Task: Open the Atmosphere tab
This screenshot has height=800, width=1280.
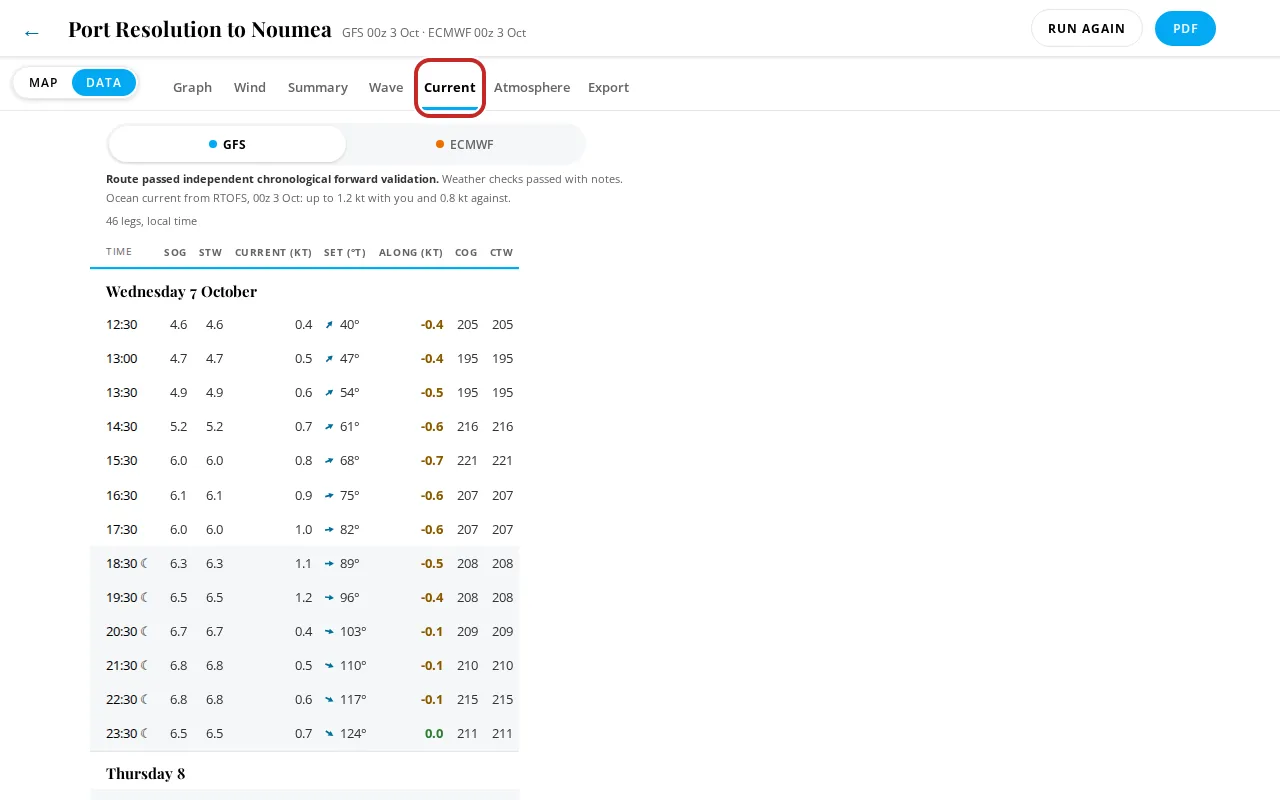Action: click(532, 87)
